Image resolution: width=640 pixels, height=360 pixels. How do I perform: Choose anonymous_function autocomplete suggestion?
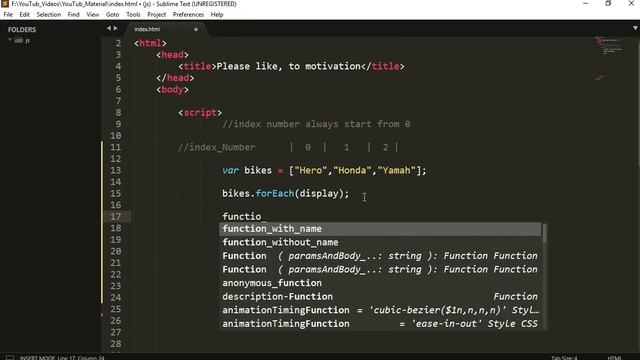[380, 283]
